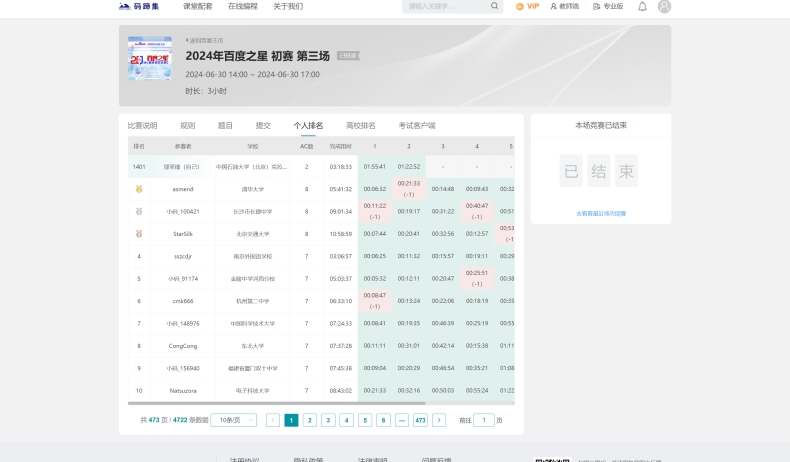The image size is (790, 462).
Task: Click the 教师端 link in header
Action: click(565, 6)
